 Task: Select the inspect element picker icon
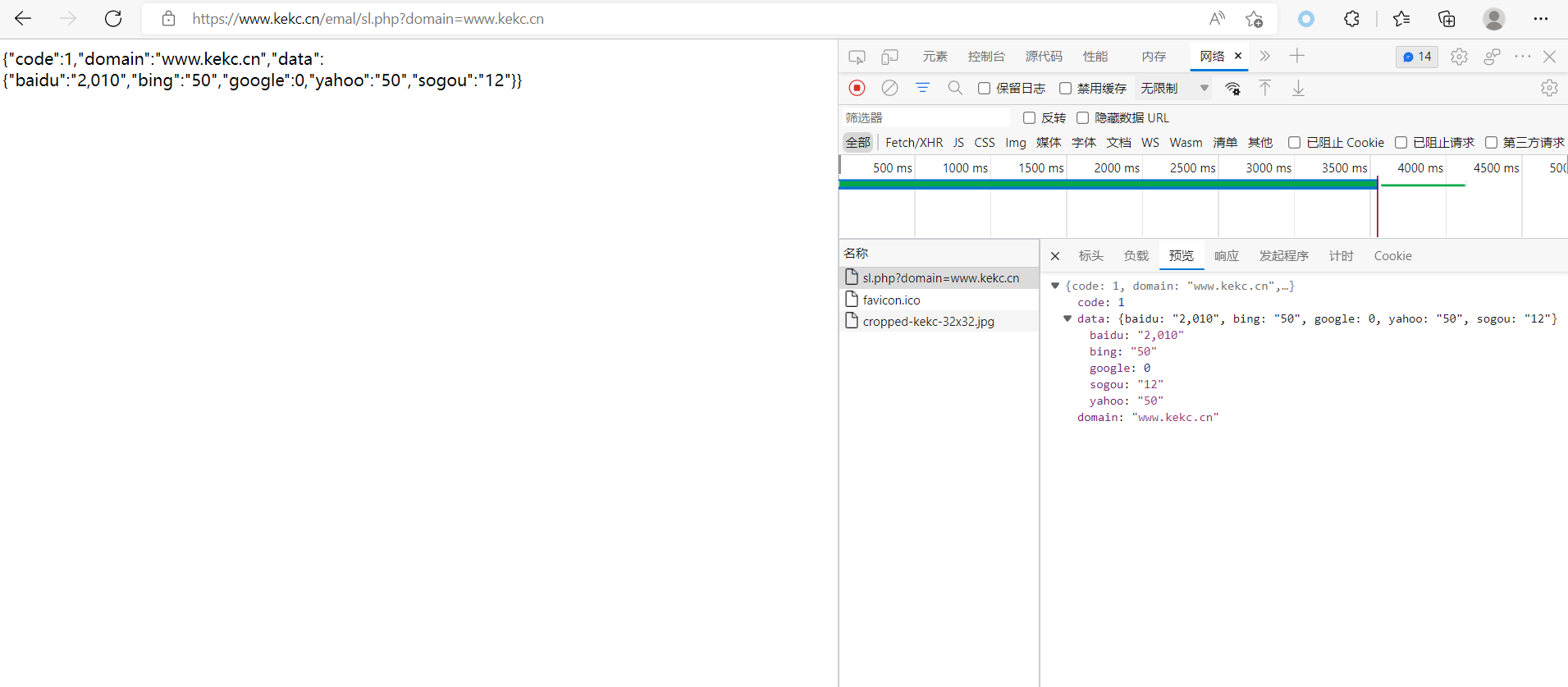coord(857,57)
